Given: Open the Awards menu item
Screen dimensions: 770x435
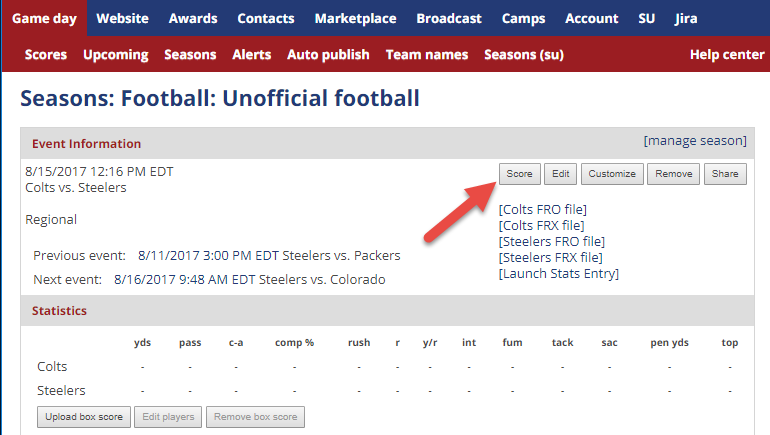Looking at the screenshot, I should point(193,18).
